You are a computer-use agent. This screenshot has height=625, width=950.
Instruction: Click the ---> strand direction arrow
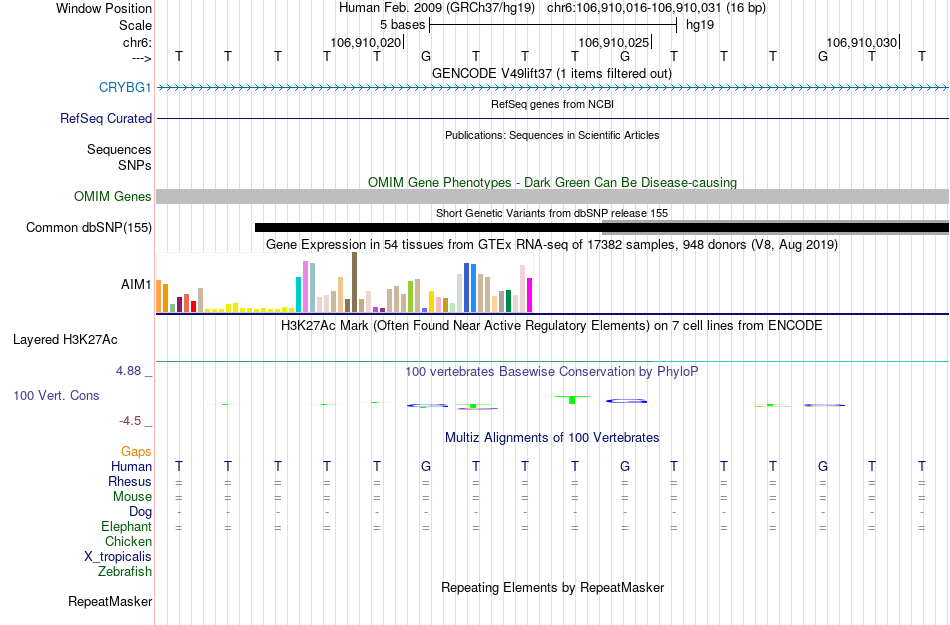(x=141, y=58)
